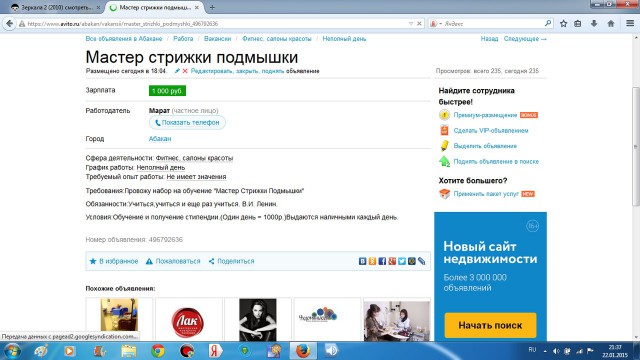Click the red X close-ad icon
640x360 pixels.
[x=185, y=71]
